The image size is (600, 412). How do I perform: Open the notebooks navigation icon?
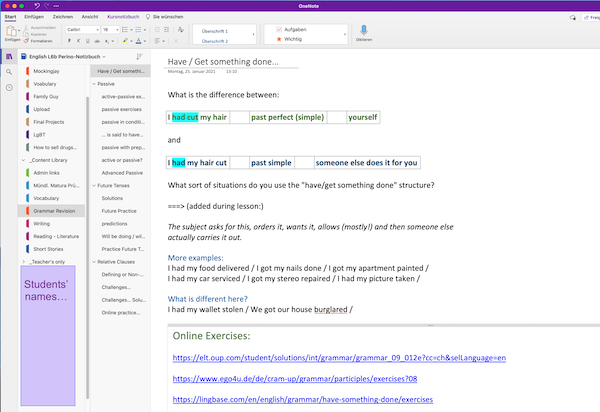tap(9, 56)
